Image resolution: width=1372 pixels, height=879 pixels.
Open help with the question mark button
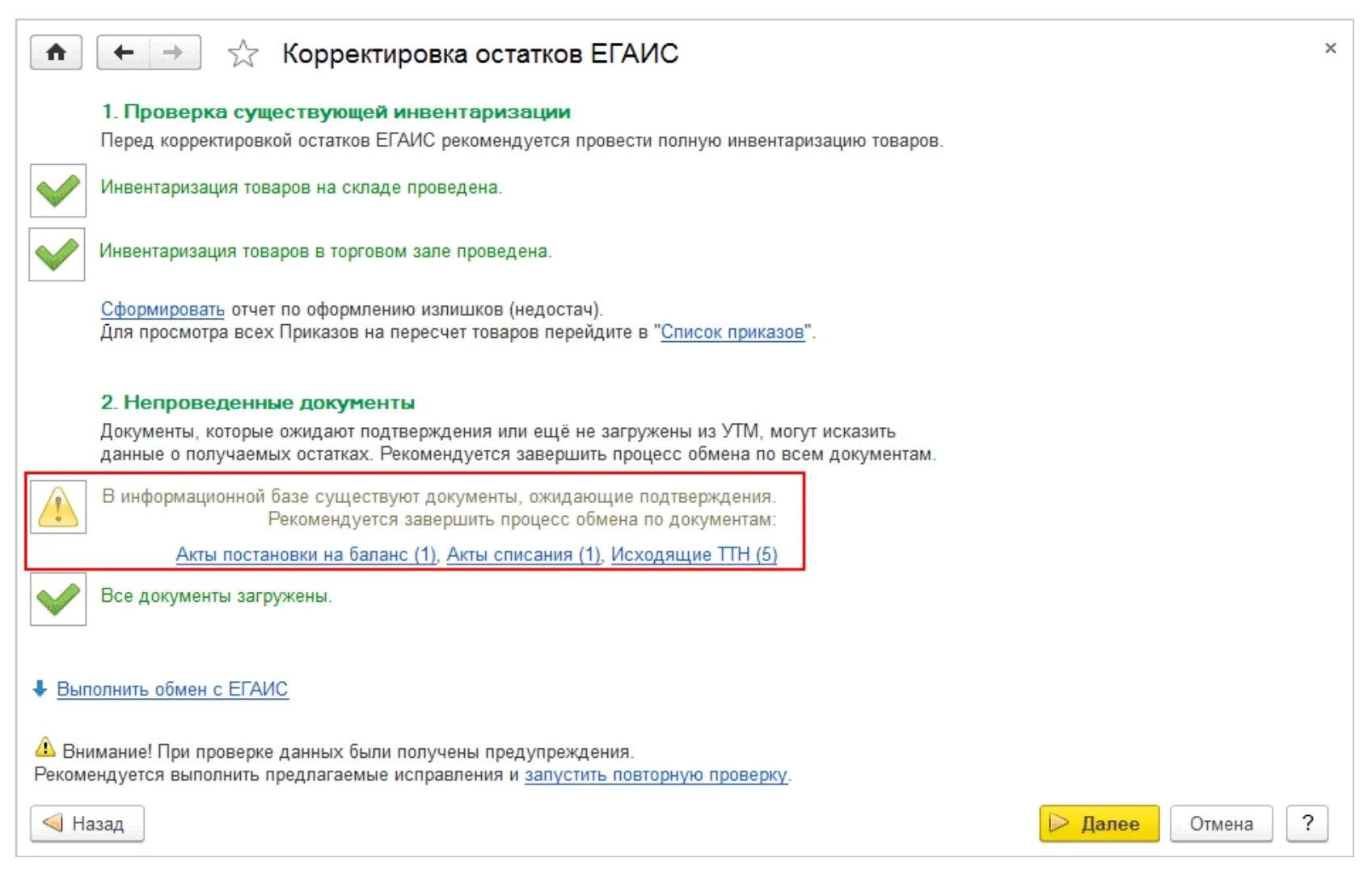click(x=1307, y=824)
